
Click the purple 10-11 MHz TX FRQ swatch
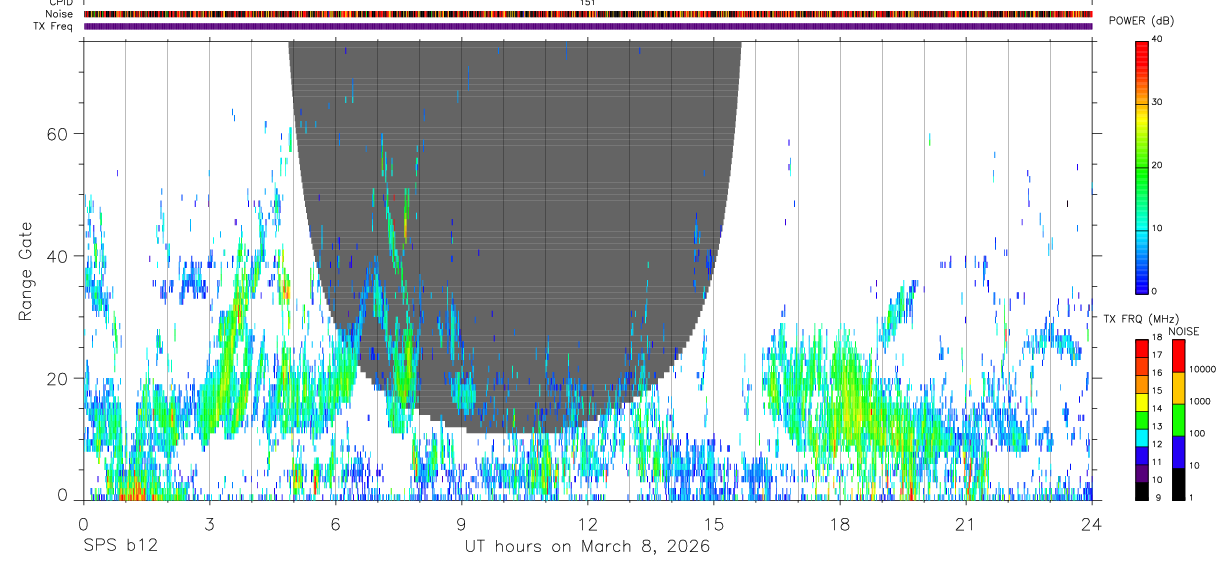click(1141, 473)
